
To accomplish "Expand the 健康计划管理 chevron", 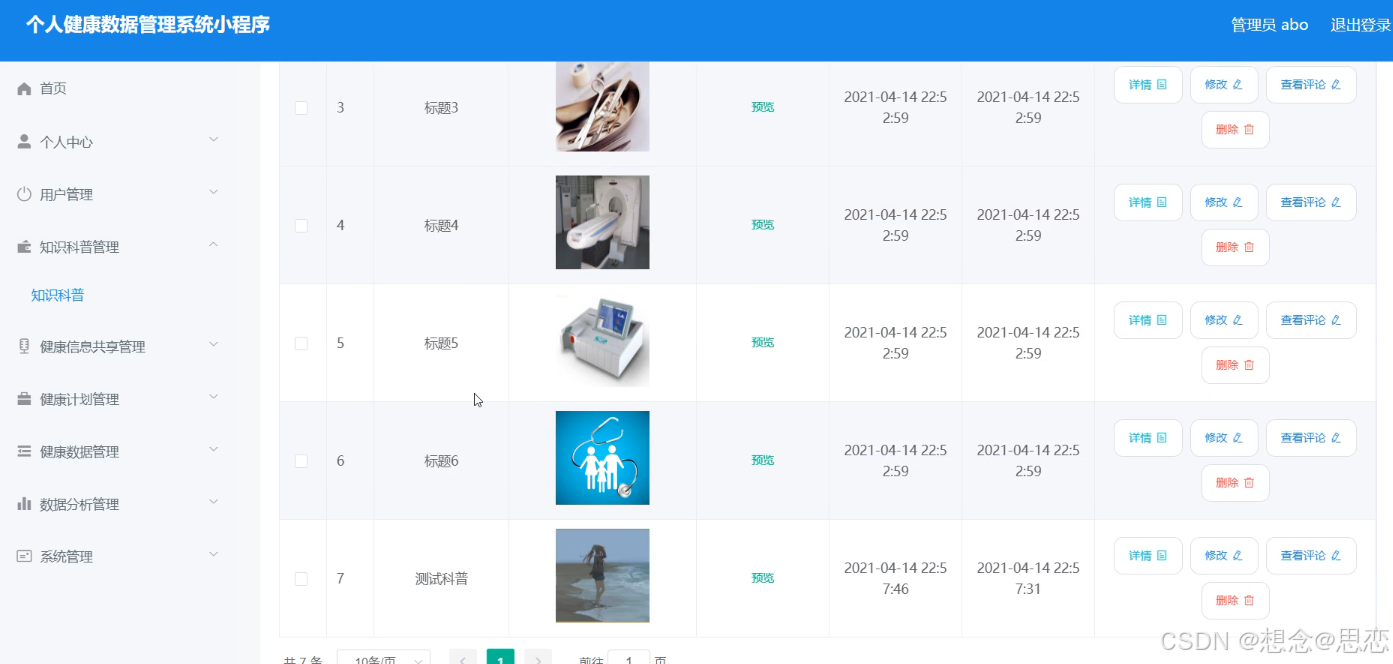I will [x=213, y=397].
